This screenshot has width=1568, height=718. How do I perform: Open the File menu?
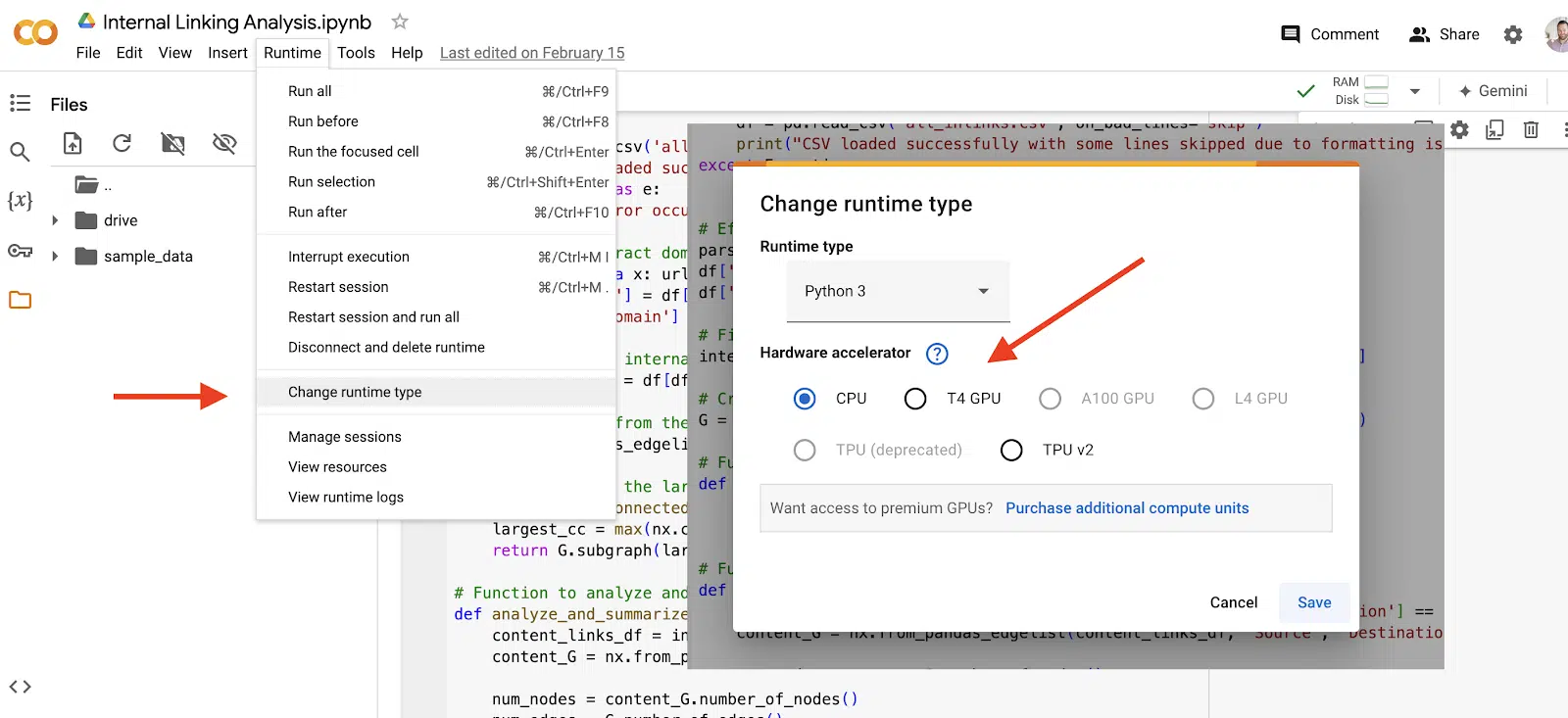(x=88, y=53)
